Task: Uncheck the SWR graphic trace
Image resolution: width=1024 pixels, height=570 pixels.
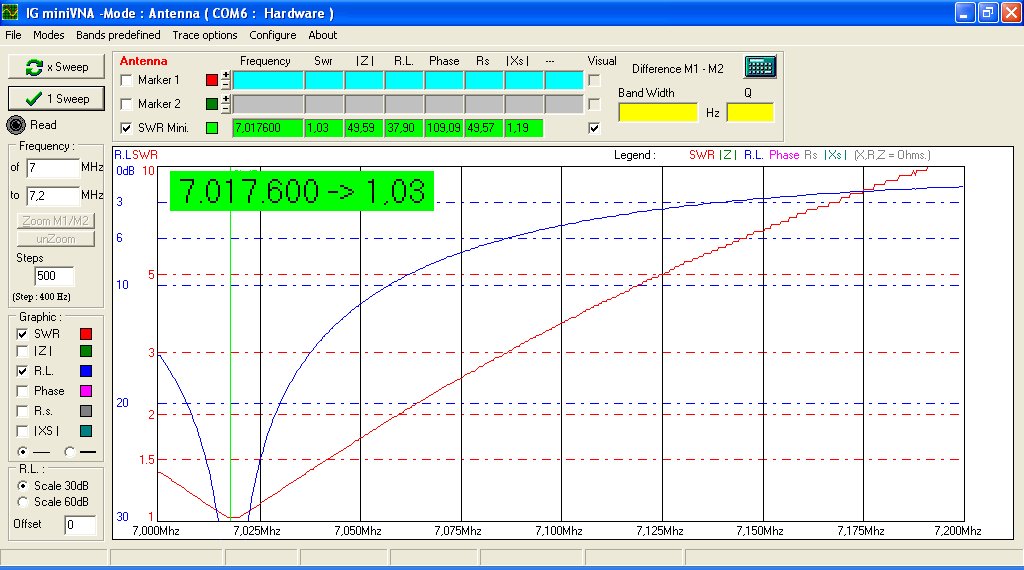Action: tap(22, 334)
